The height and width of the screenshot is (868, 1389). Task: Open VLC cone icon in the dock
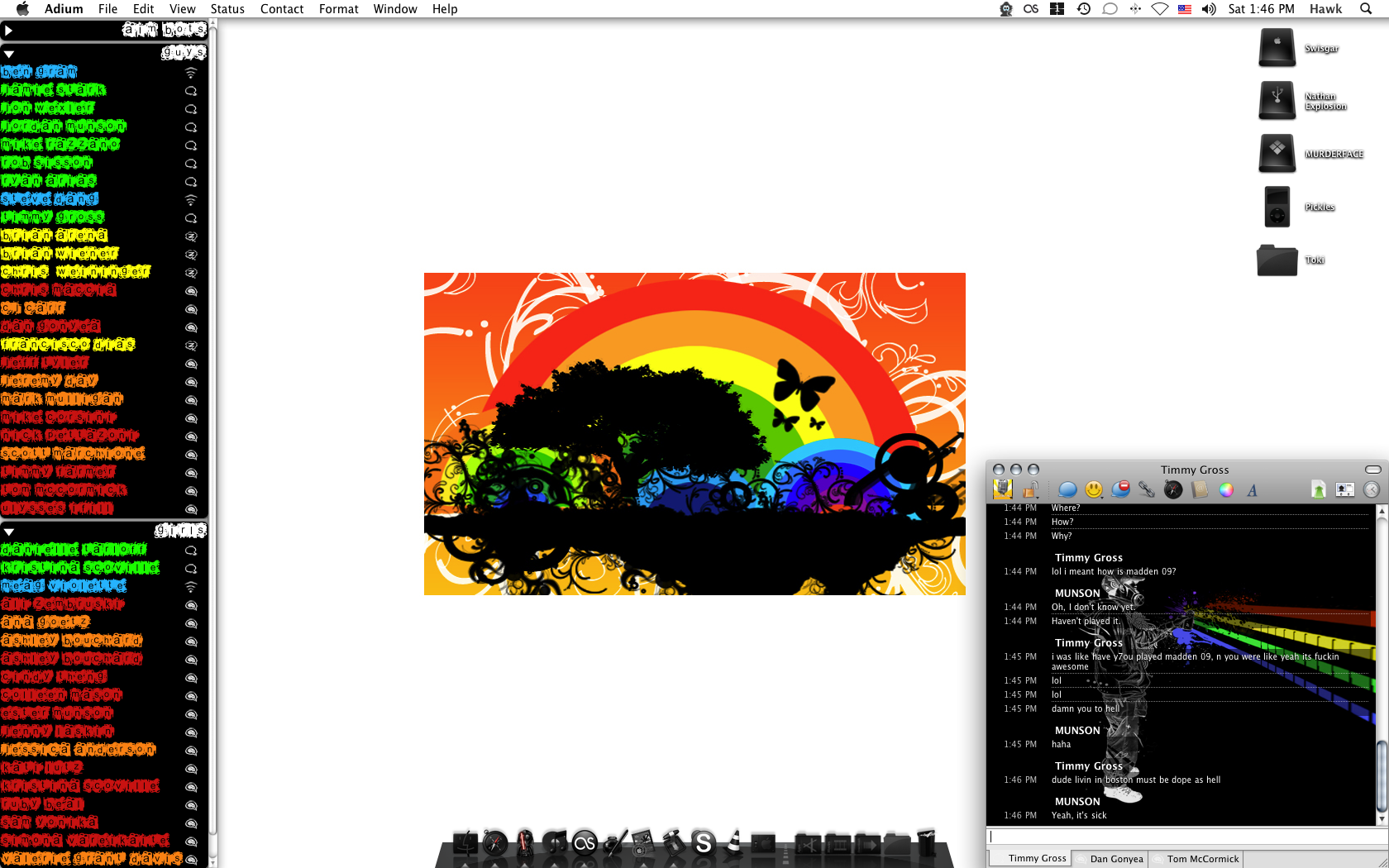[733, 842]
